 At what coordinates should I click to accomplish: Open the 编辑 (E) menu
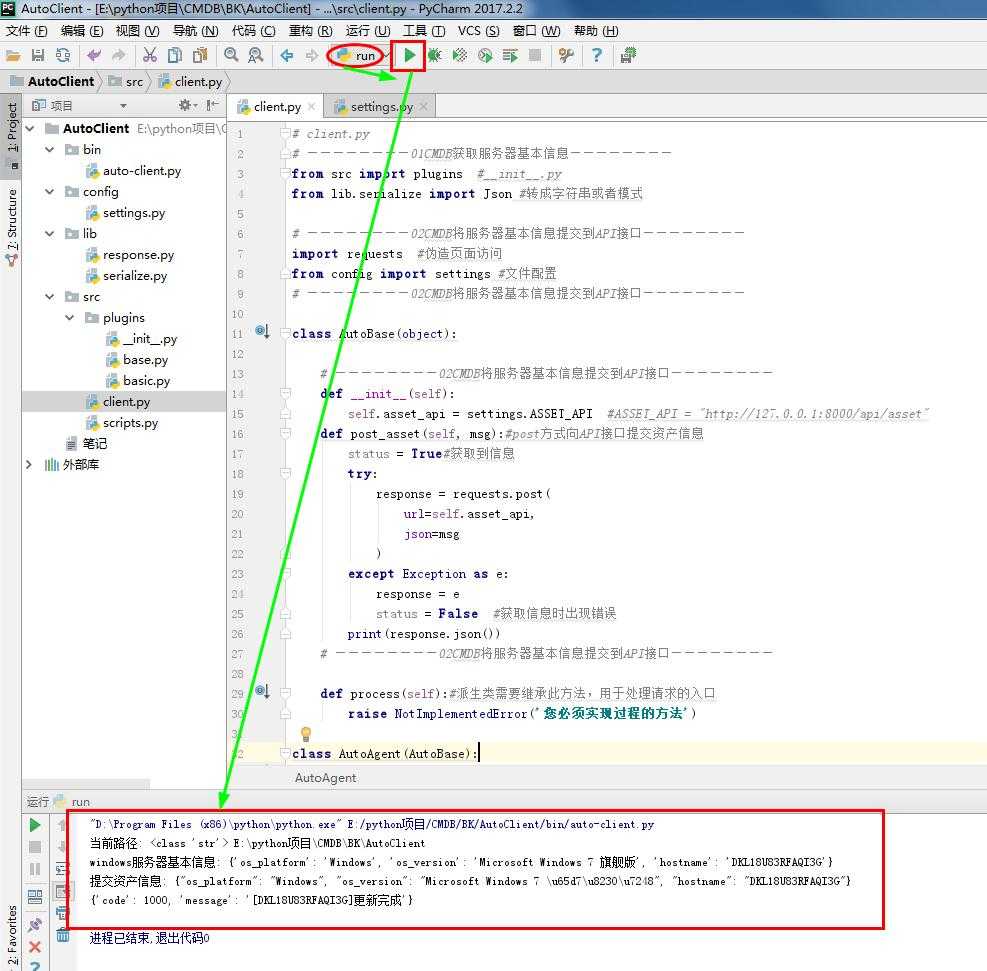(x=82, y=31)
